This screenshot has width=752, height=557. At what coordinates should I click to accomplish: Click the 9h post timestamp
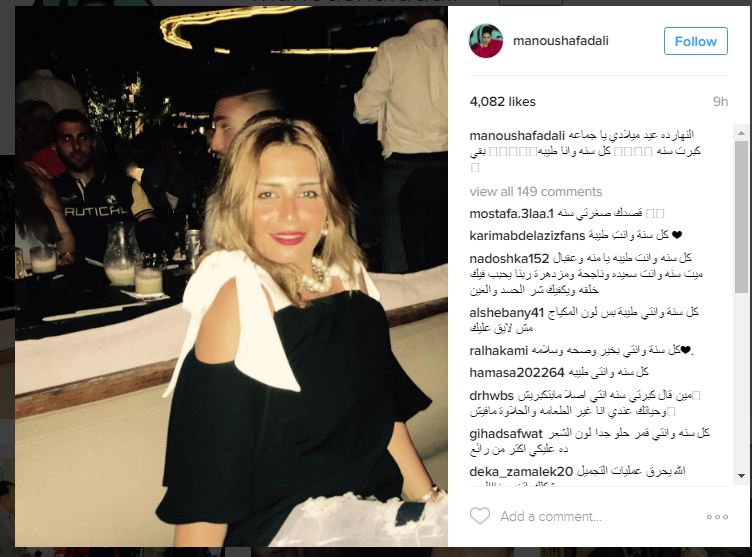[720, 101]
